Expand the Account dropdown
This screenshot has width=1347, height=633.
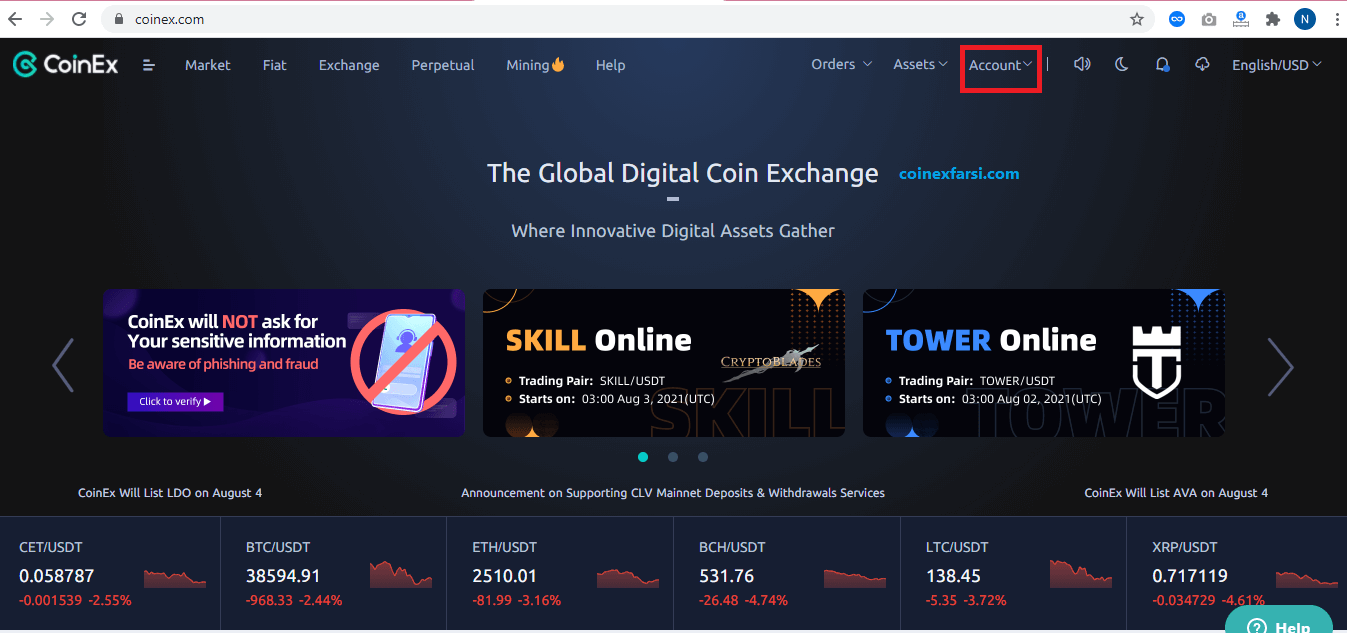1000,65
